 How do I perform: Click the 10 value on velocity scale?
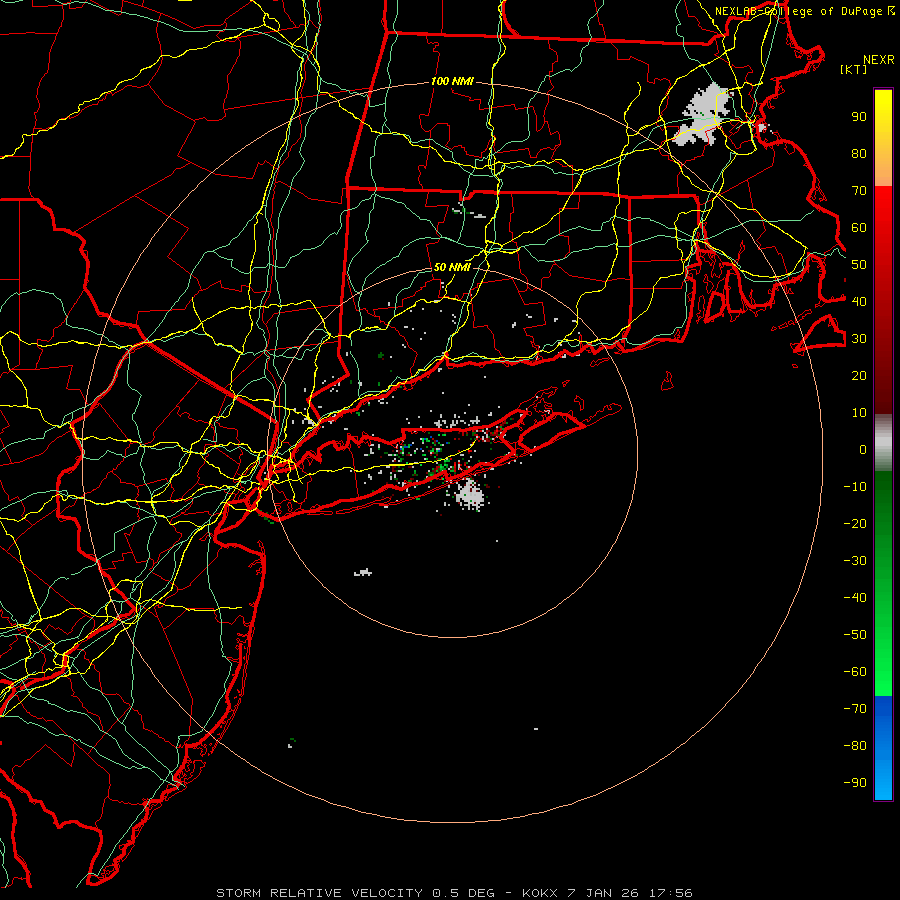tap(859, 413)
